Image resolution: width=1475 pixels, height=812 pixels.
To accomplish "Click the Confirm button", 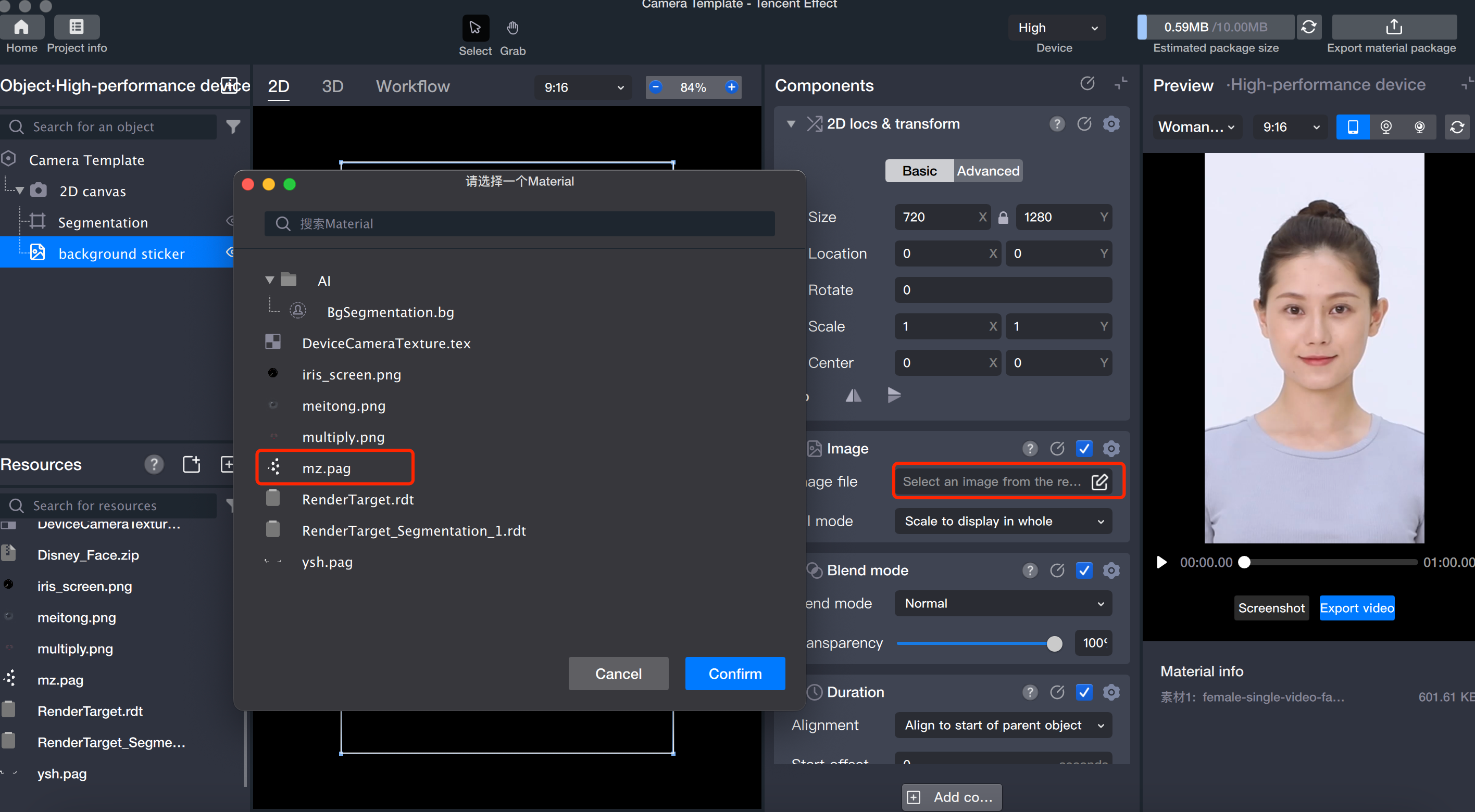I will 735,674.
